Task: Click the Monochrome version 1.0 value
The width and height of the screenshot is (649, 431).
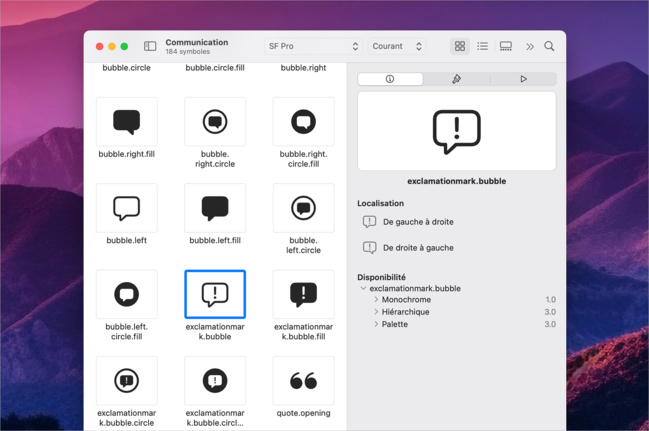Action: pyautogui.click(x=550, y=299)
